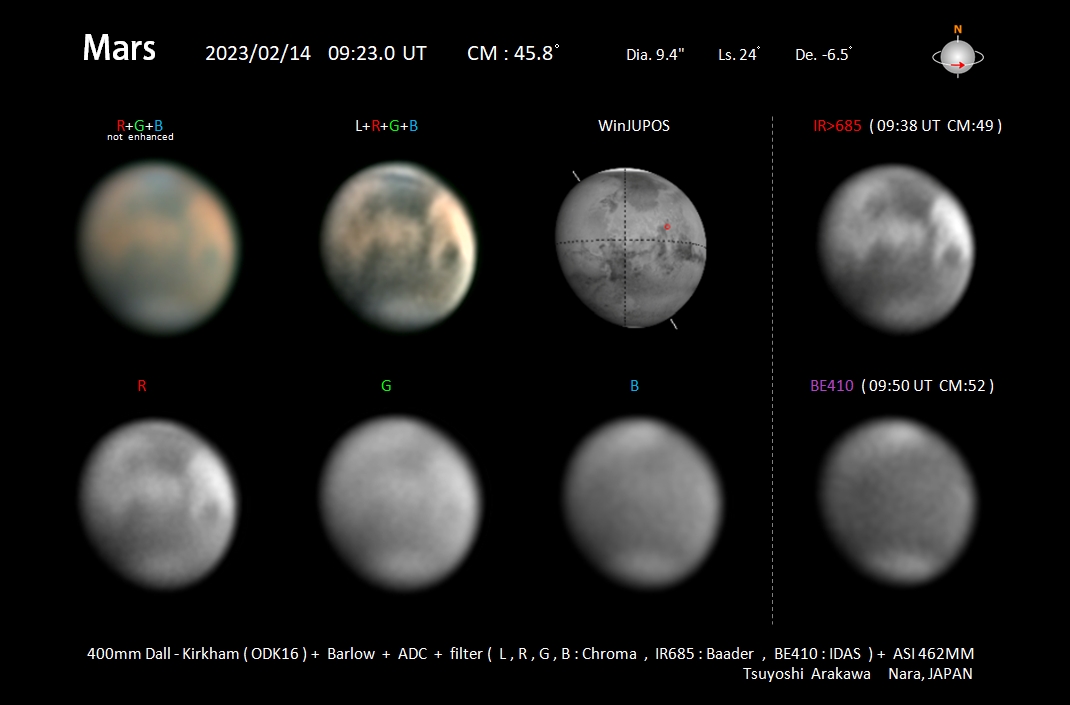Click the De. -6.5° value
Viewport: 1070px width, 705px height.
coord(823,54)
